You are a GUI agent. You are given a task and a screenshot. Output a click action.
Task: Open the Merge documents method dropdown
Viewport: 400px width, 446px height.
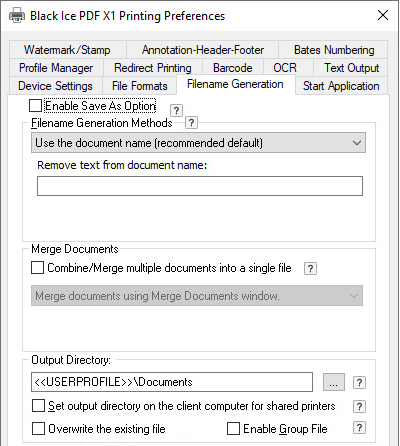[x=197, y=296]
